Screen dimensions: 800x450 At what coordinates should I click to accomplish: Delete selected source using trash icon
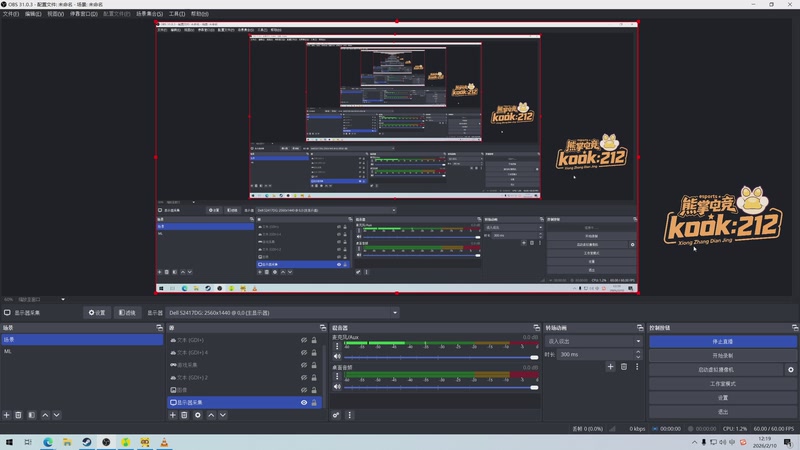click(x=185, y=414)
